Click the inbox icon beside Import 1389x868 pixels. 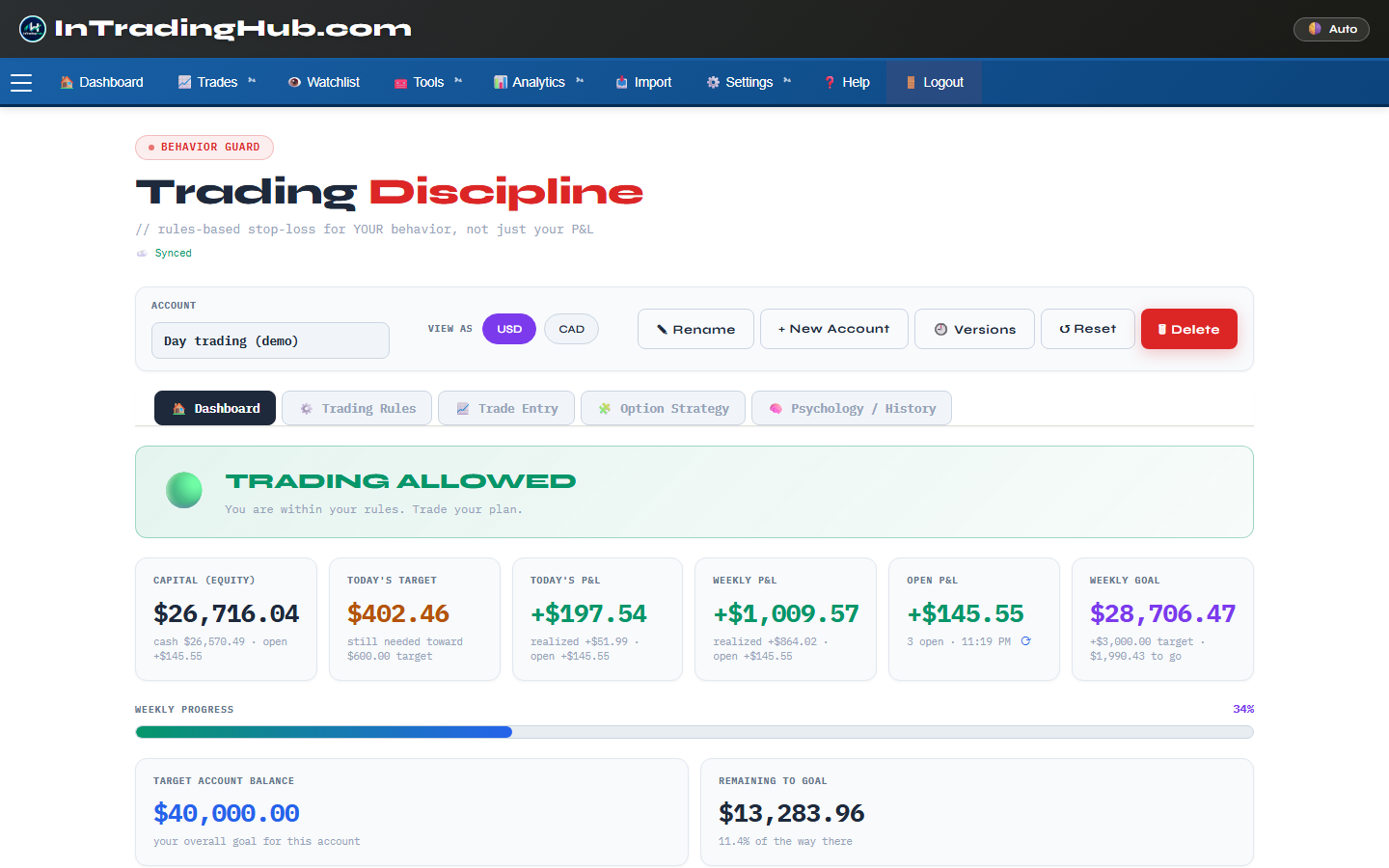point(622,83)
